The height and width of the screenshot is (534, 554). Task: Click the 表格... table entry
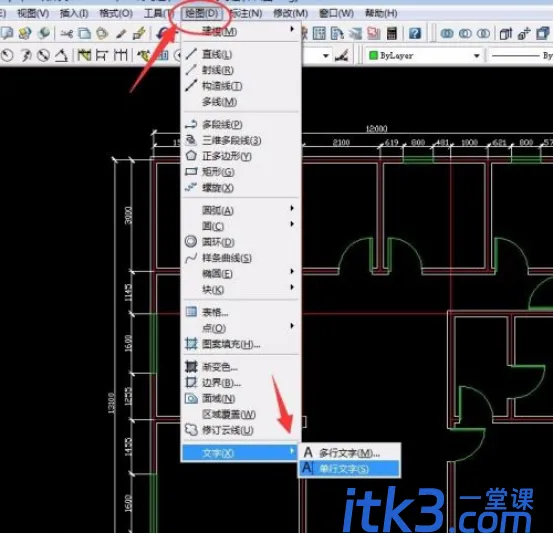(240, 312)
